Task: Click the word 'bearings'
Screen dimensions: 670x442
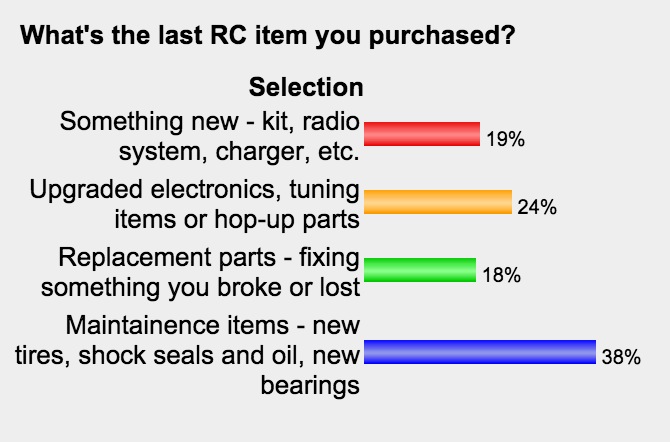Action: pos(310,386)
